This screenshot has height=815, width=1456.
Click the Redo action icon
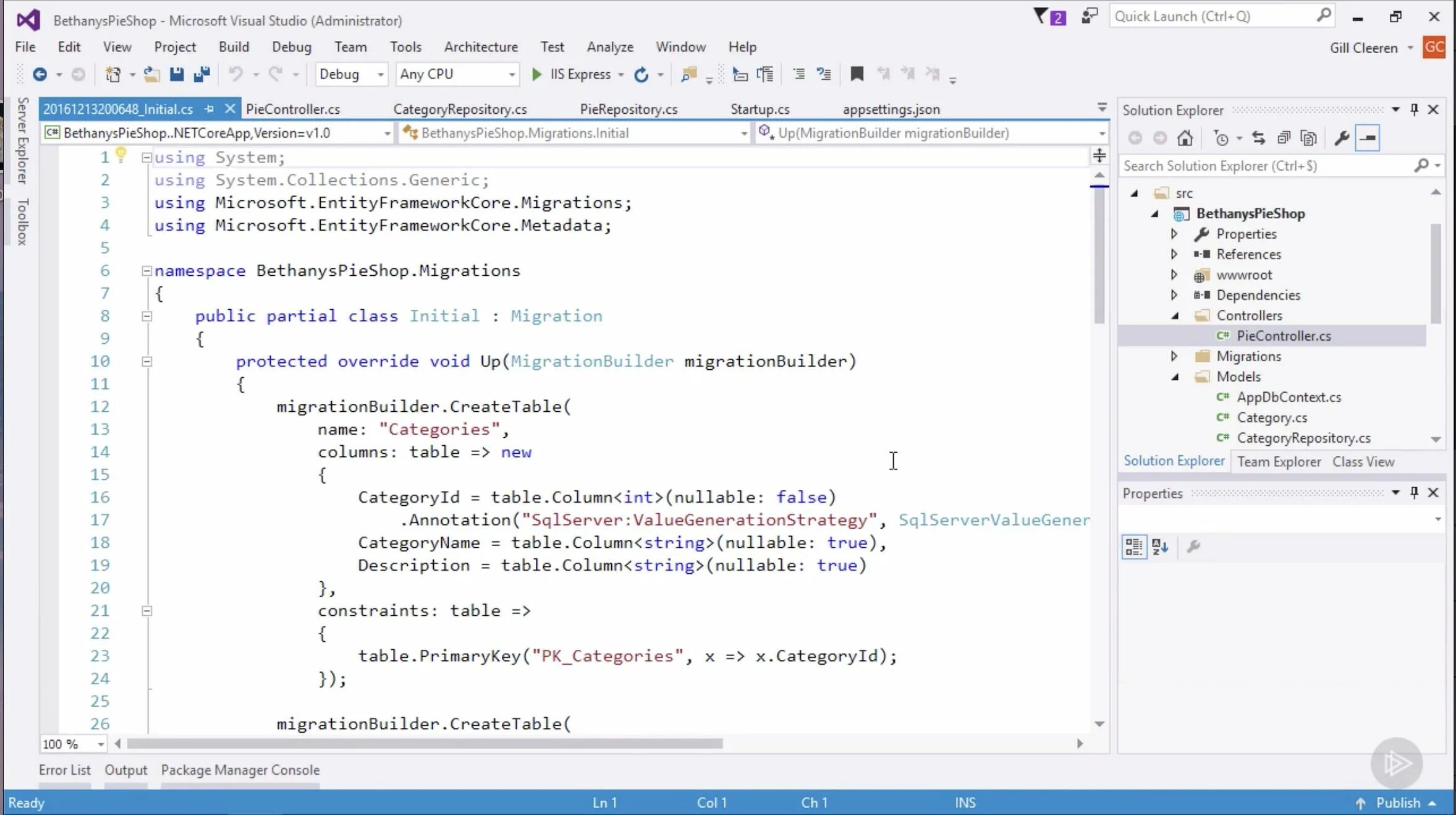point(278,74)
